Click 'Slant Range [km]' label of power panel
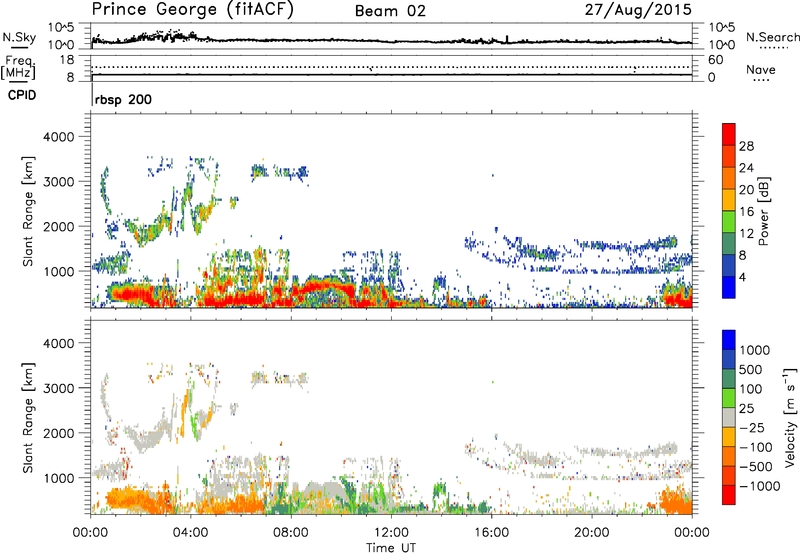 click(x=28, y=211)
